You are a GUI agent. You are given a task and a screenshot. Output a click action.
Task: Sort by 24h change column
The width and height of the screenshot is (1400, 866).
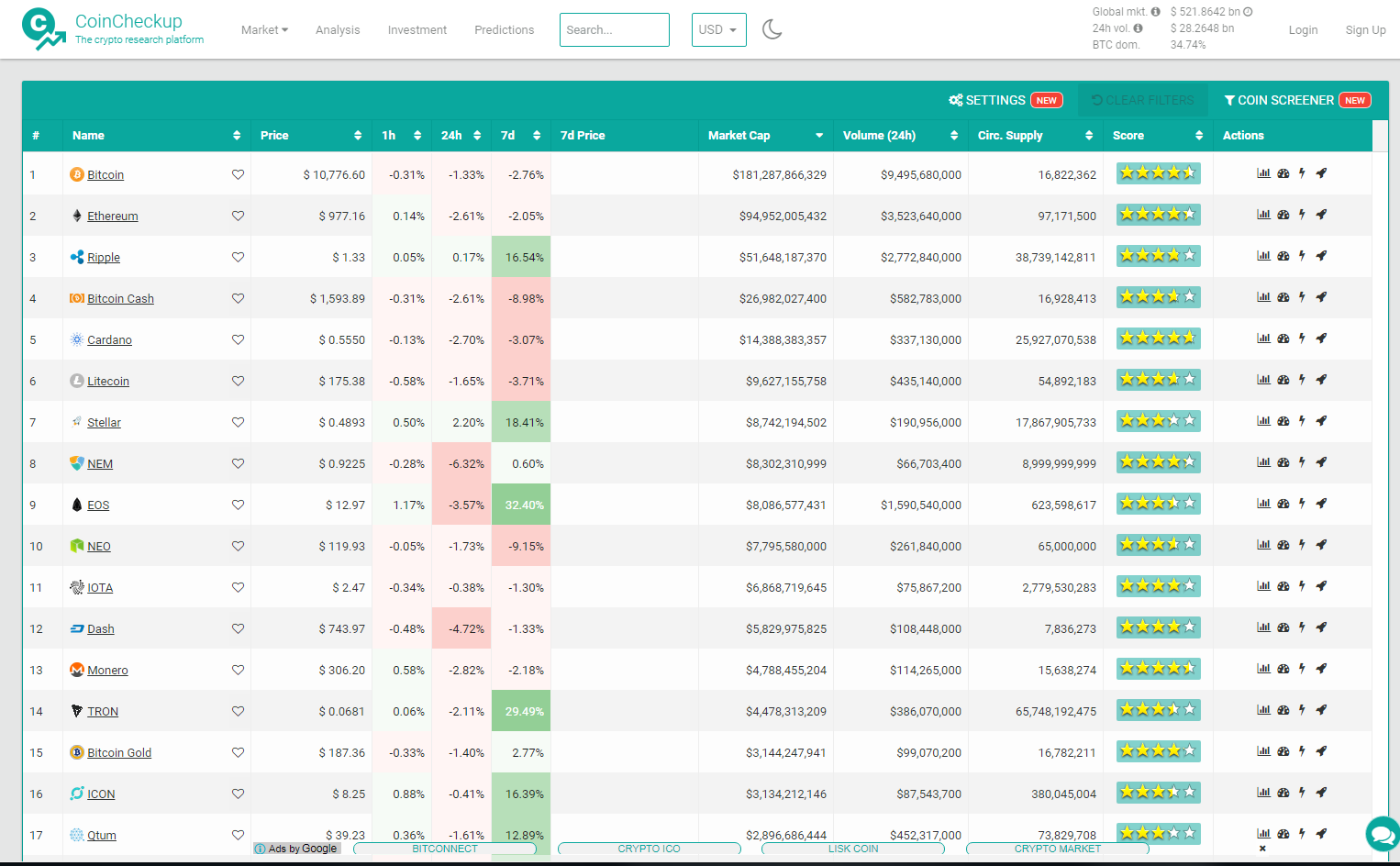(461, 135)
